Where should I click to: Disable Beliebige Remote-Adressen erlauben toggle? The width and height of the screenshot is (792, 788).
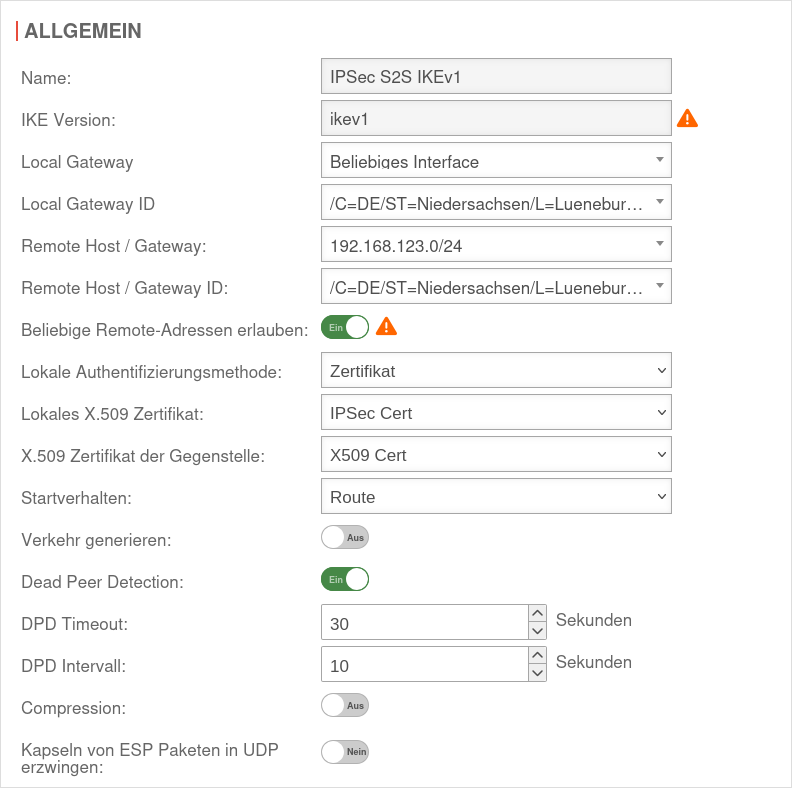(345, 327)
